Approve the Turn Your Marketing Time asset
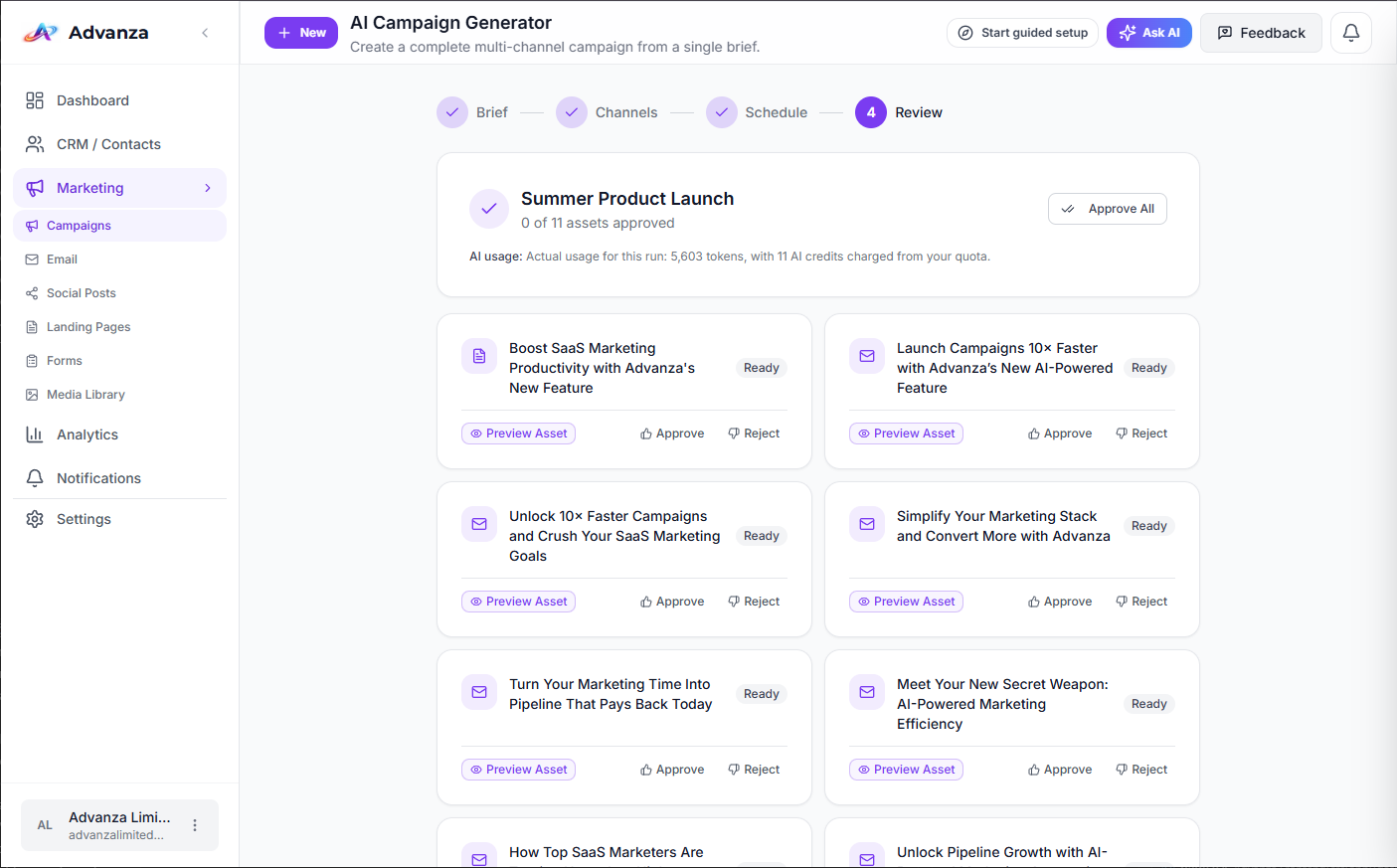This screenshot has height=868, width=1397. point(672,770)
